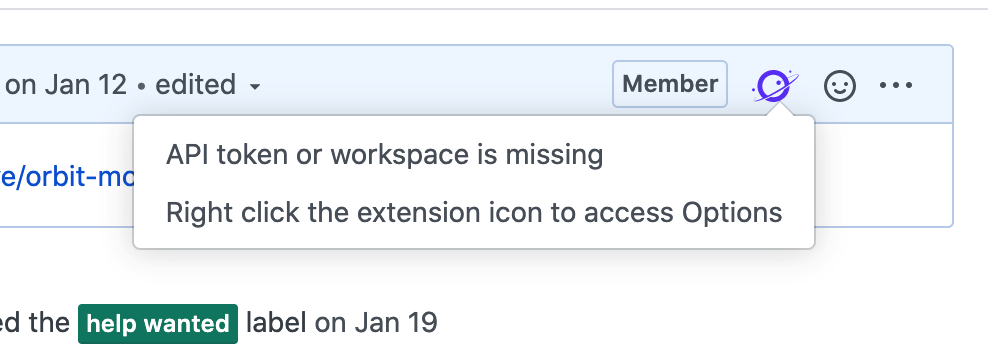Image resolution: width=988 pixels, height=364 pixels.
Task: Click 'Right click the extension icon' hint line
Action: click(x=474, y=213)
